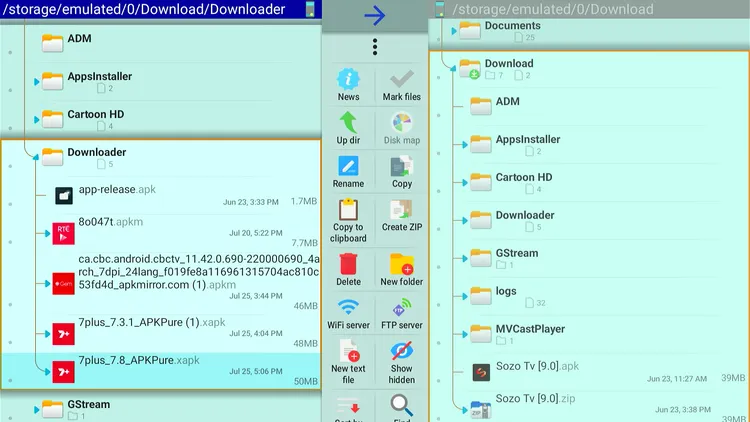Click the device icon in left path bar
Viewport: 750px width, 422px height.
pos(310,9)
